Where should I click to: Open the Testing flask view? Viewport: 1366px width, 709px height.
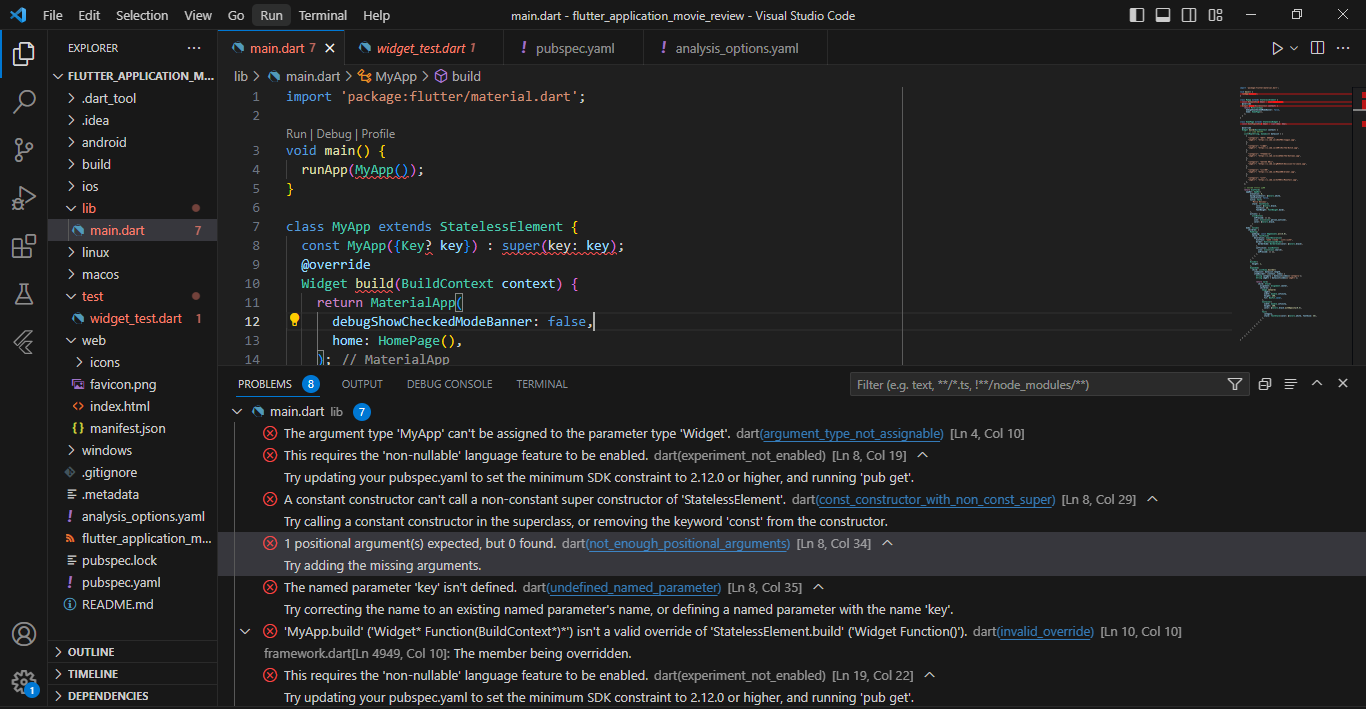[x=24, y=294]
